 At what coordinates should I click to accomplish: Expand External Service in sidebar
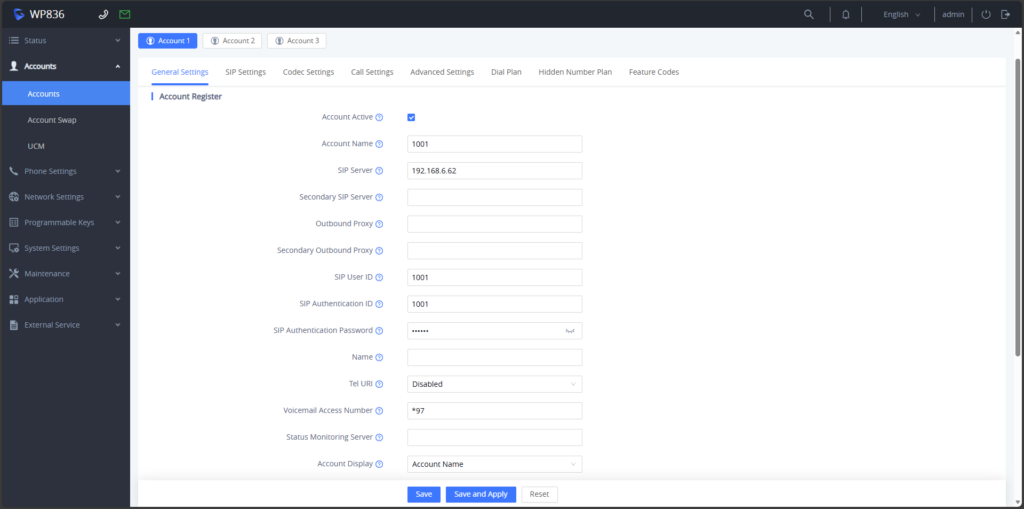65,325
